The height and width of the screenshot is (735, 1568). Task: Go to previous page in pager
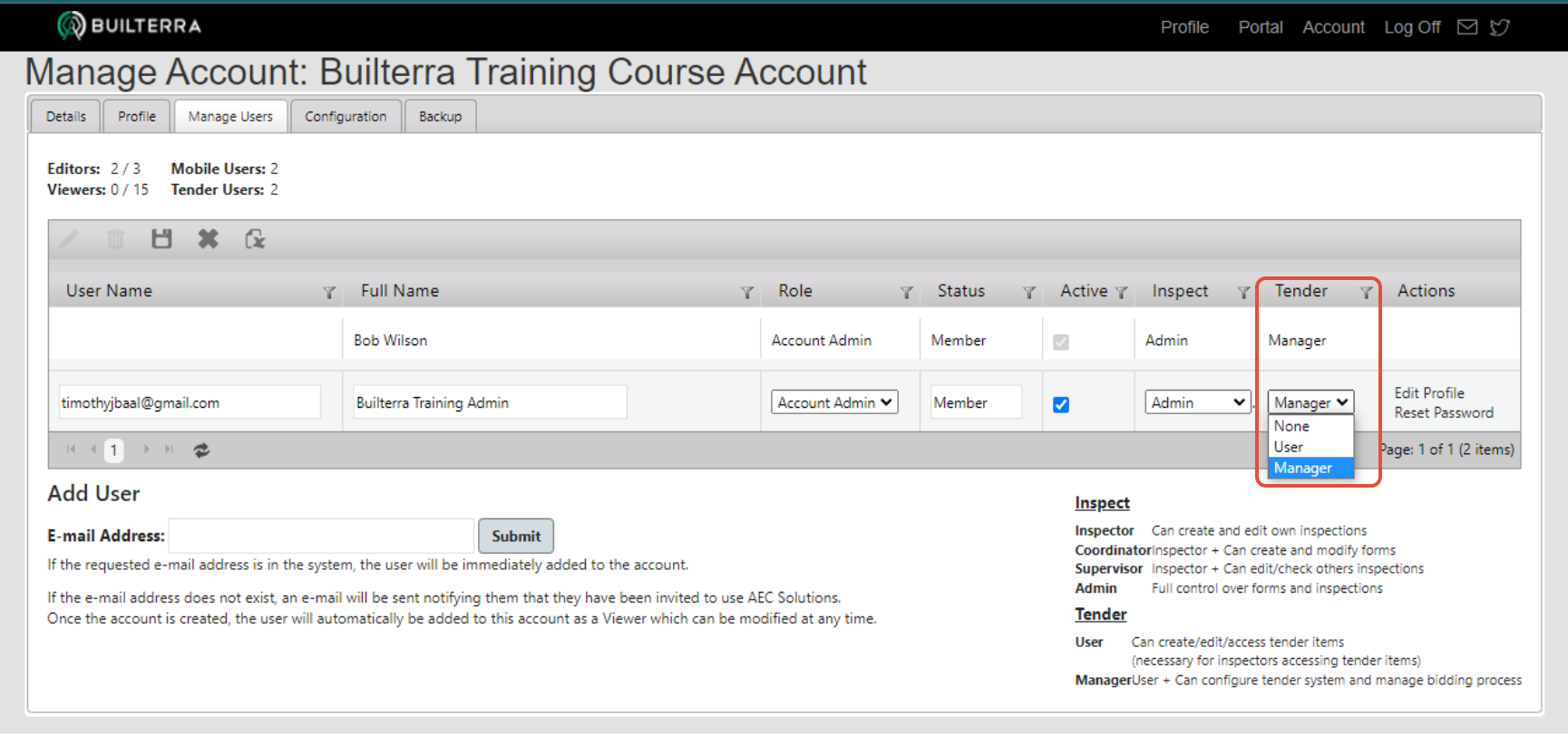point(93,450)
